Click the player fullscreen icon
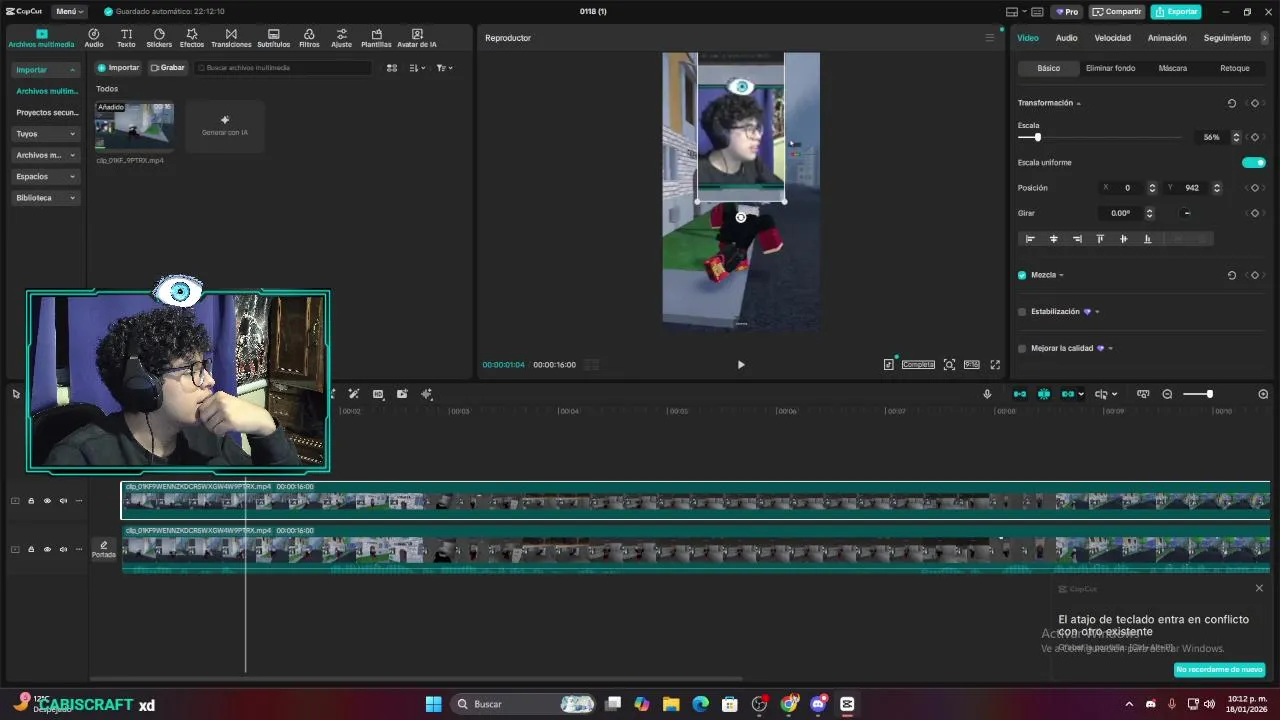 coord(995,365)
